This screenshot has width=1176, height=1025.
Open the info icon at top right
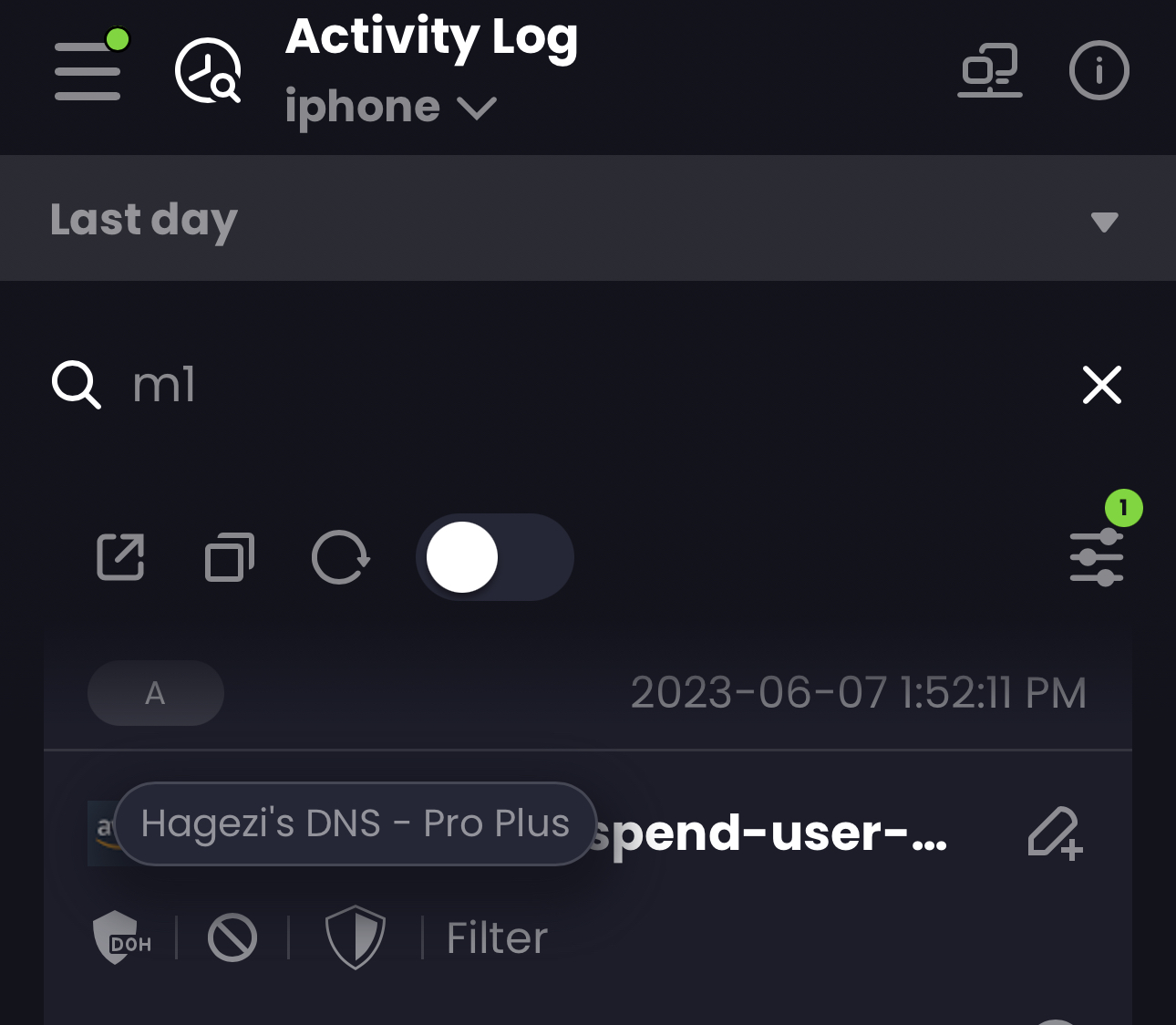[1099, 69]
